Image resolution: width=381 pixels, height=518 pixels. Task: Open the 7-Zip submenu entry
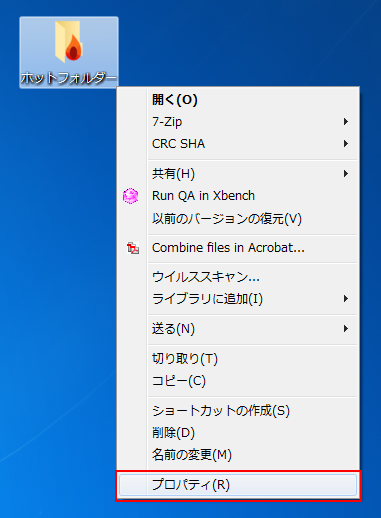point(238,122)
